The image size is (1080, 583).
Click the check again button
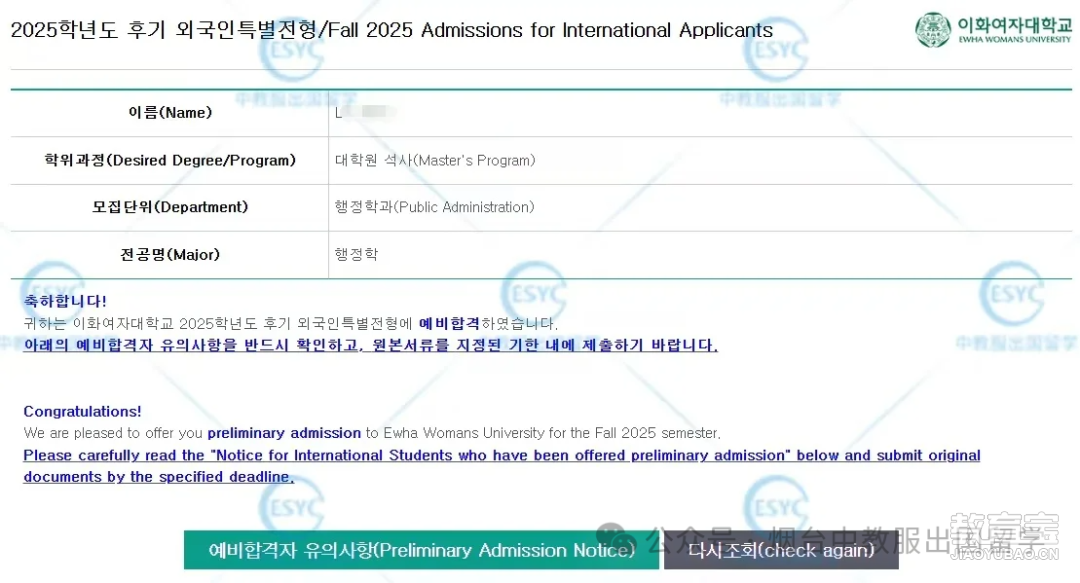(x=781, y=550)
